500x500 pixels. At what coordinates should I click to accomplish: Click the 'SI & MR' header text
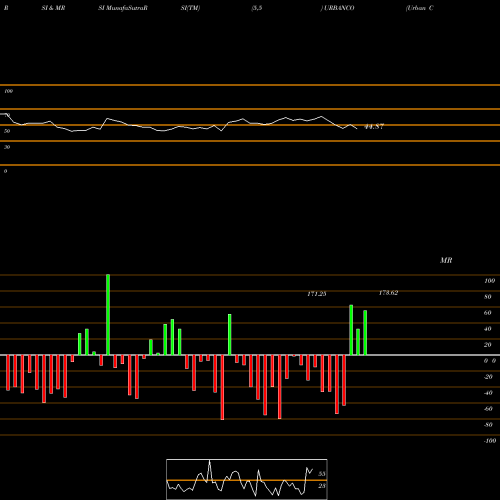53,8
